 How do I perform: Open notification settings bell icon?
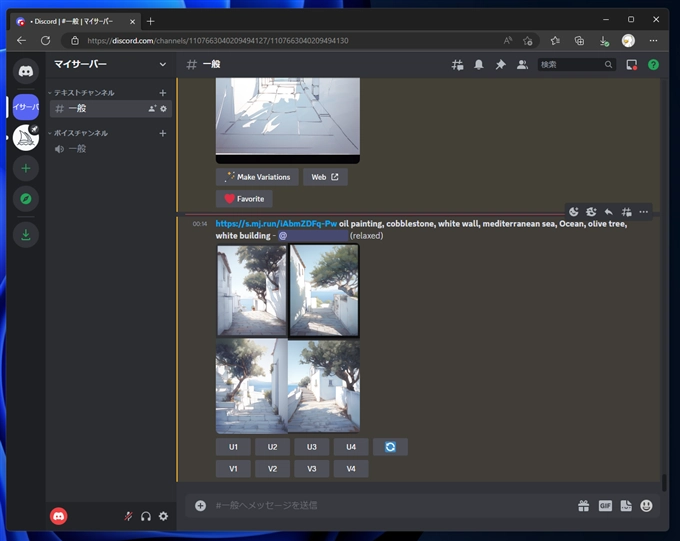point(479,65)
